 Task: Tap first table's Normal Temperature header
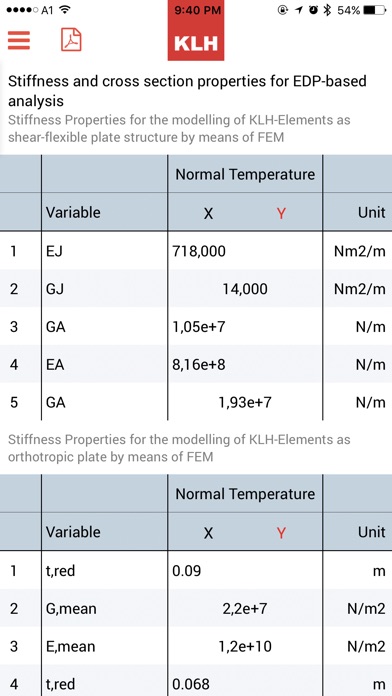coord(245,174)
